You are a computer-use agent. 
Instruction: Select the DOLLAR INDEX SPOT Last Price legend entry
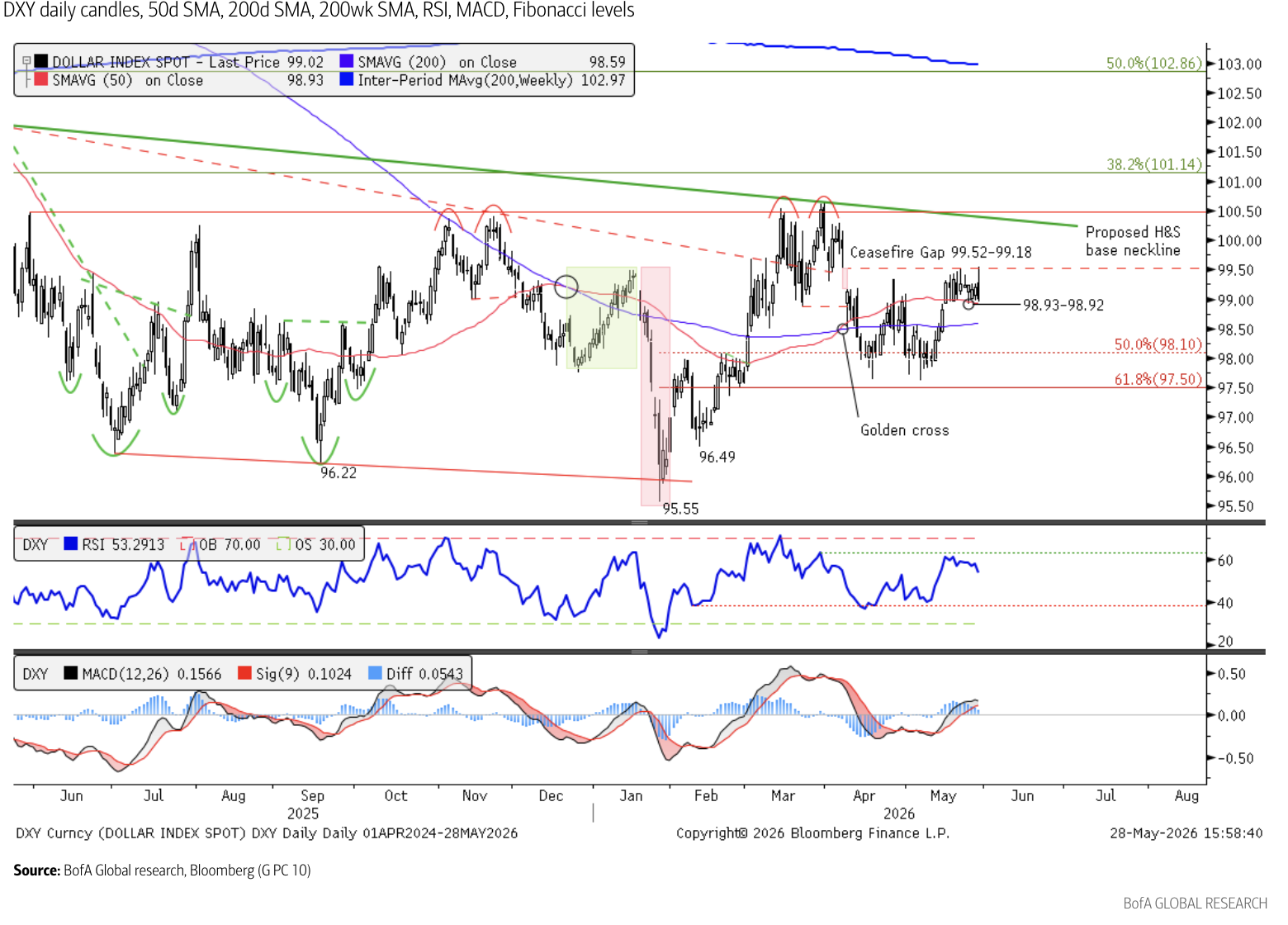pyautogui.click(x=188, y=62)
